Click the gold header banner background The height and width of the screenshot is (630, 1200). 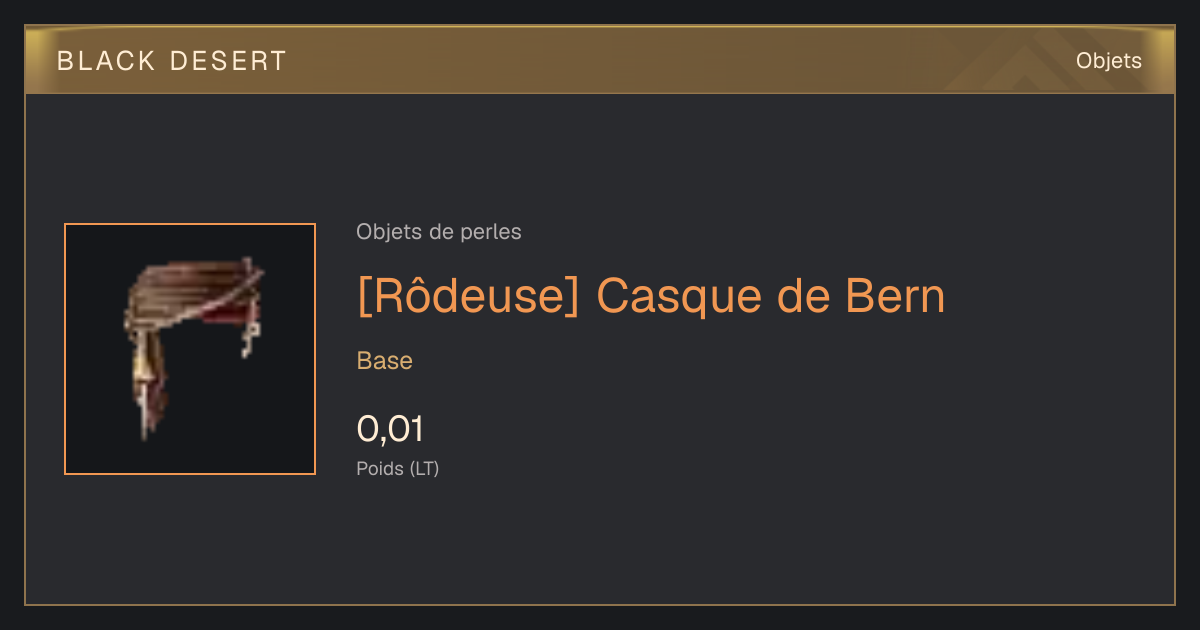pos(600,61)
